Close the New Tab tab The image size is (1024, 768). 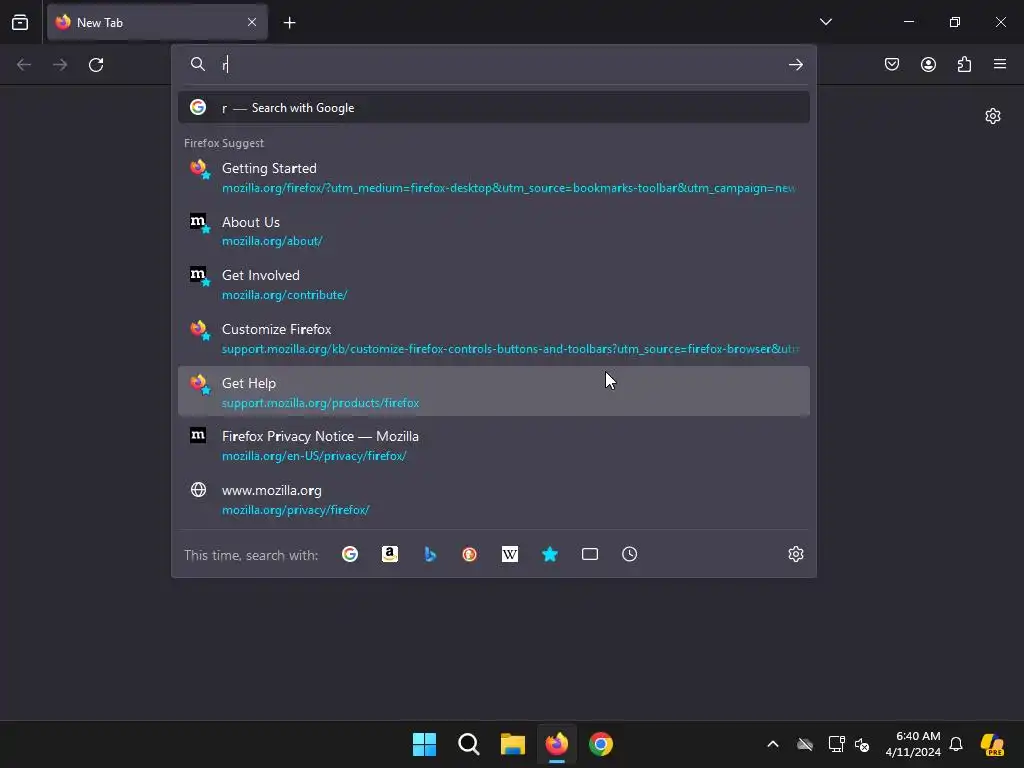[x=252, y=22]
